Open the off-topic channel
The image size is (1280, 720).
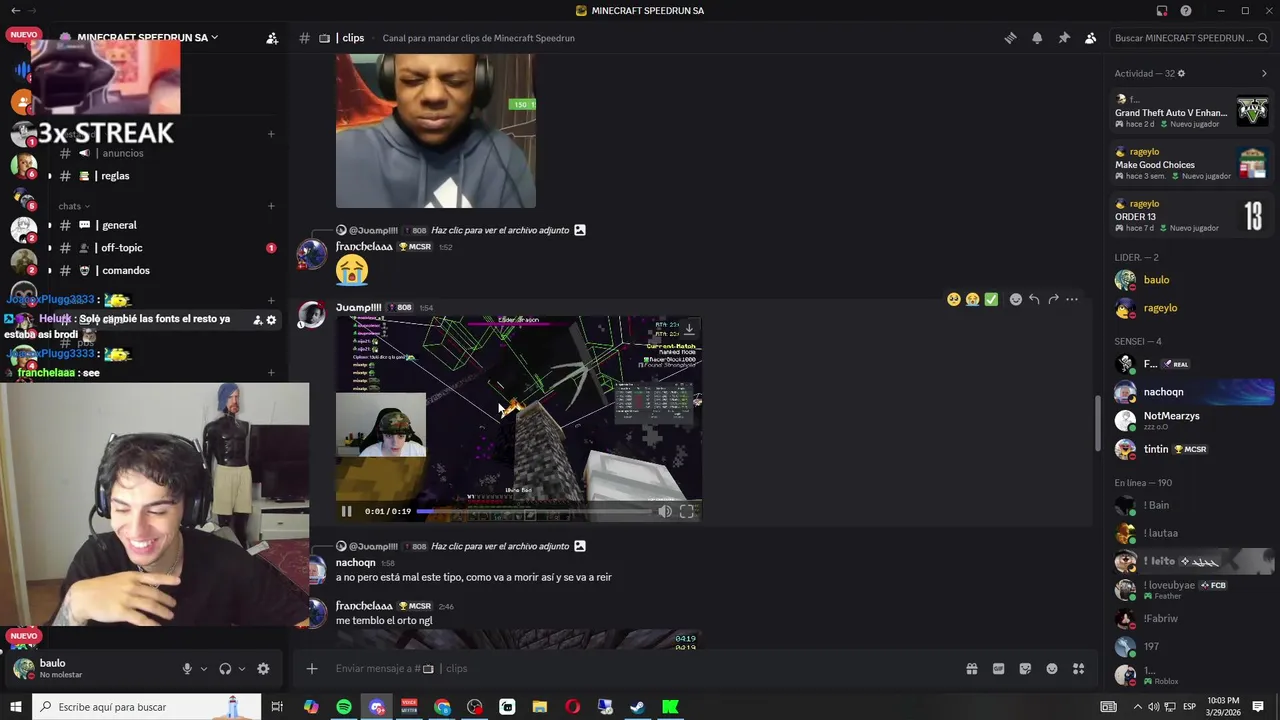point(121,248)
